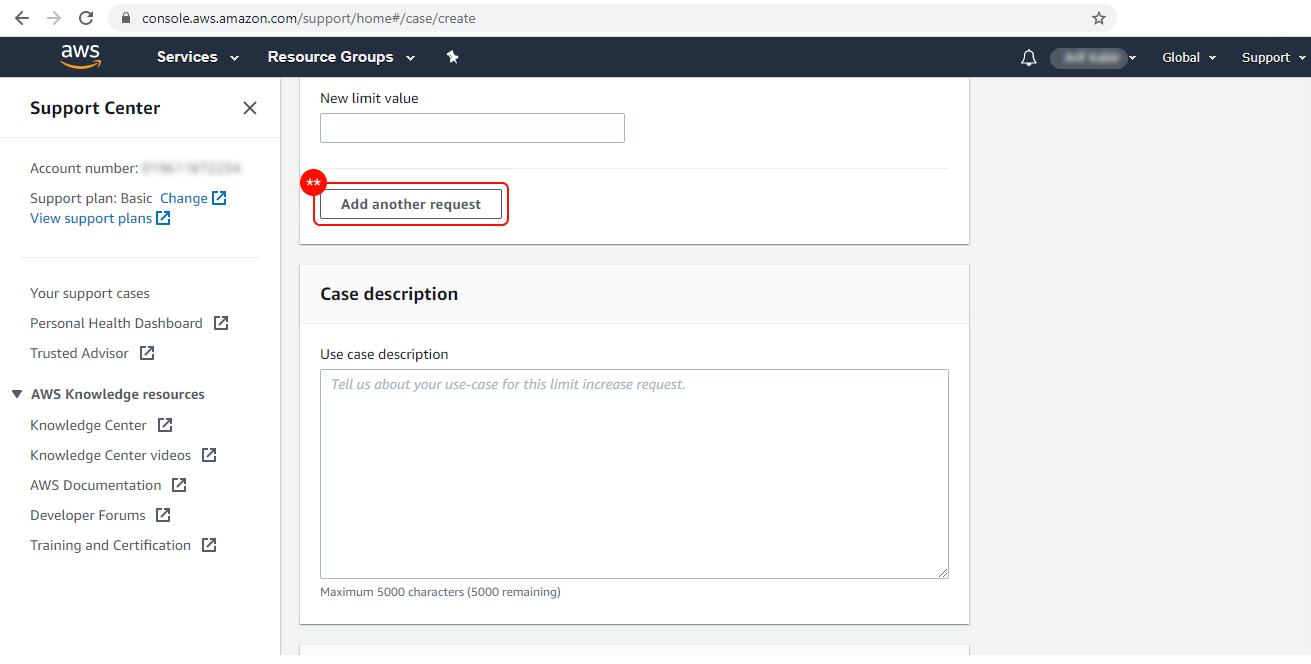The image size is (1311, 664).
Task: Click inside the Use case description textarea
Action: click(x=634, y=473)
